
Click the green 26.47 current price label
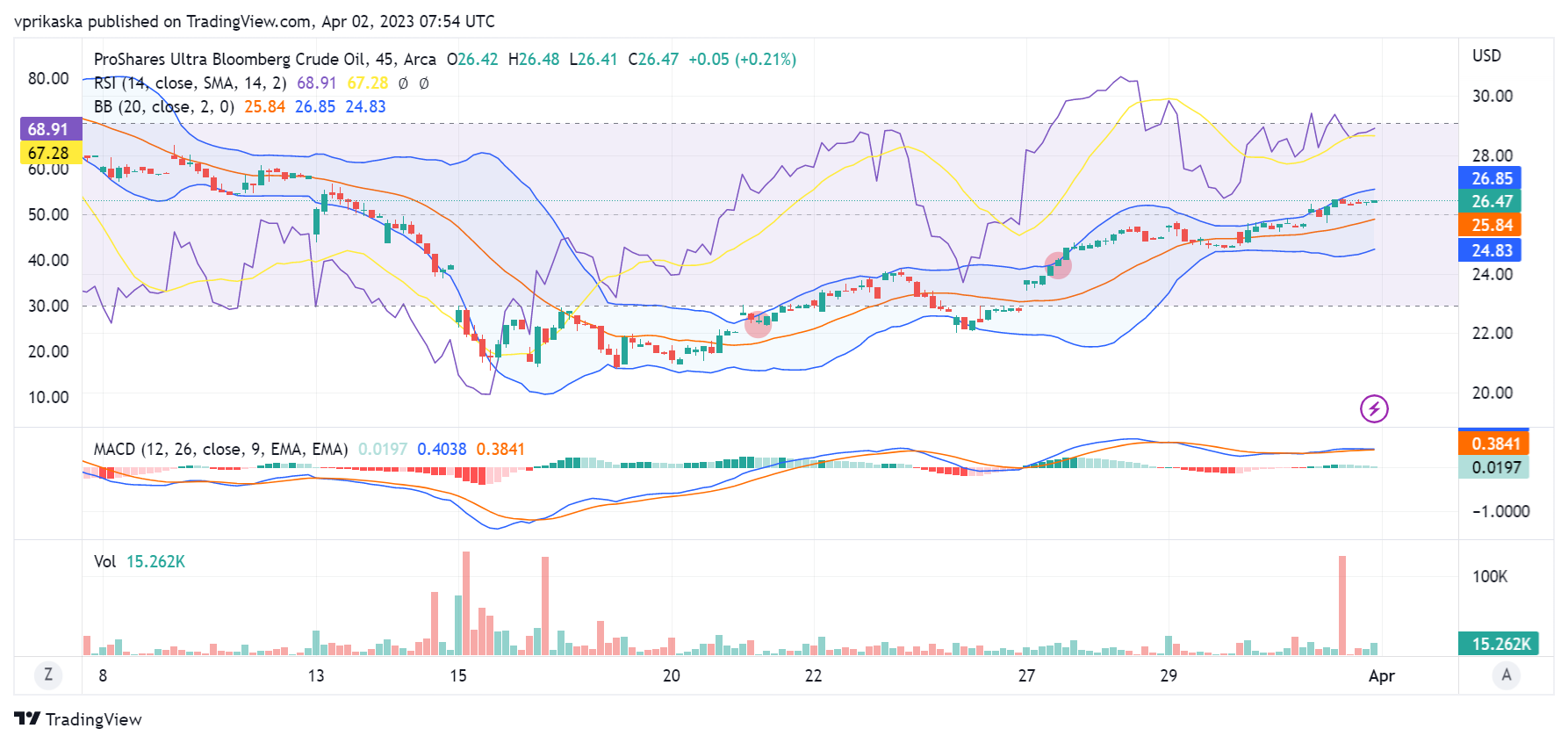coord(1490,201)
